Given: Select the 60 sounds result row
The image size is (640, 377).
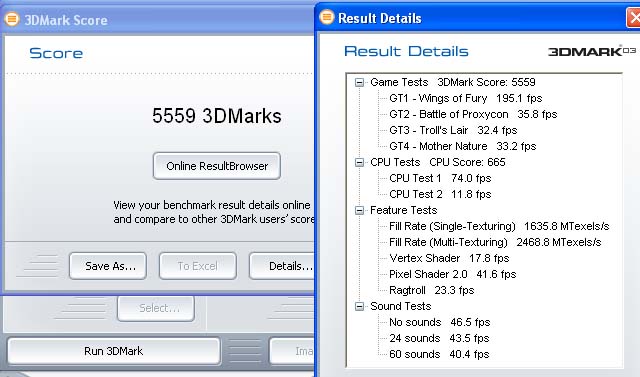Looking at the screenshot, I should coord(439,354).
